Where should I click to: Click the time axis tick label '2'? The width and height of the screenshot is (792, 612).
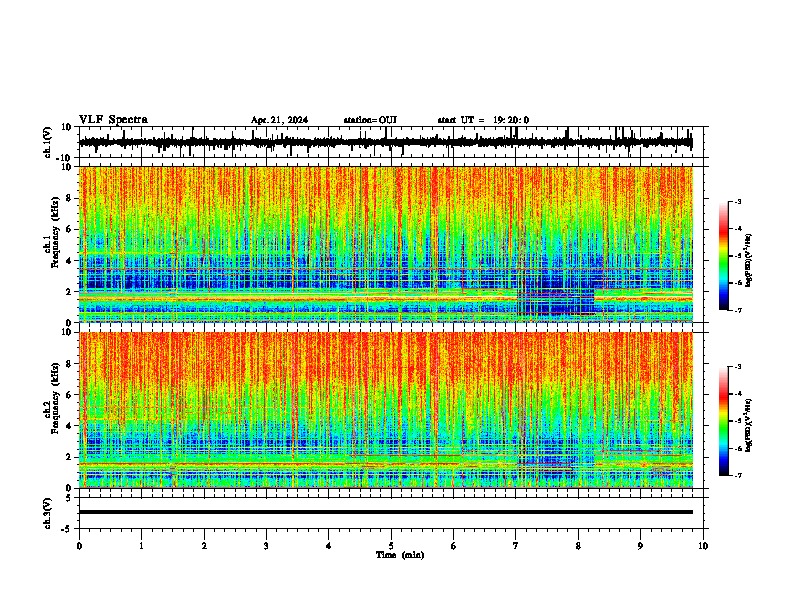[204, 546]
